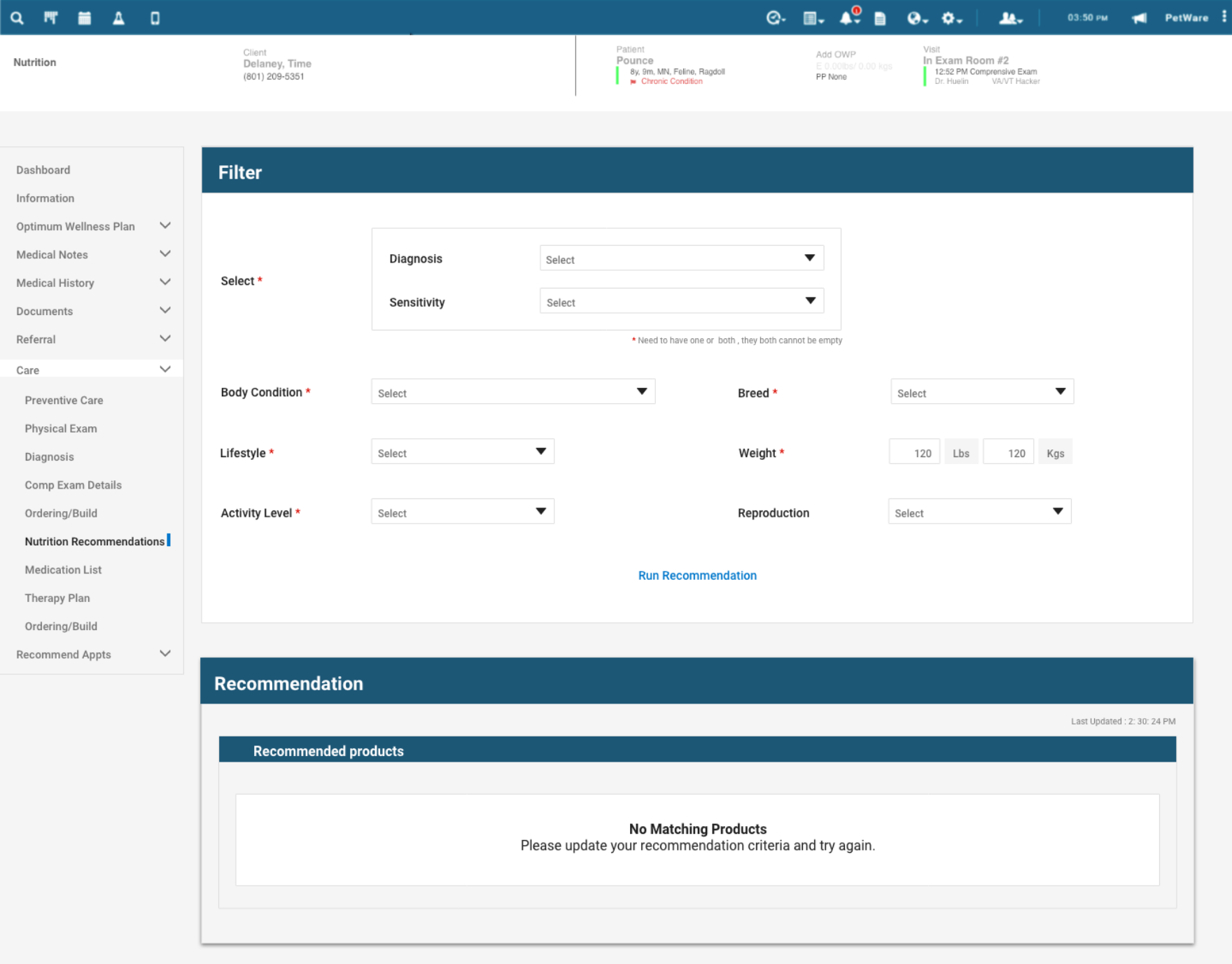Click client name Delaney, Time
Viewport: 1232px width, 964px height.
(x=277, y=64)
